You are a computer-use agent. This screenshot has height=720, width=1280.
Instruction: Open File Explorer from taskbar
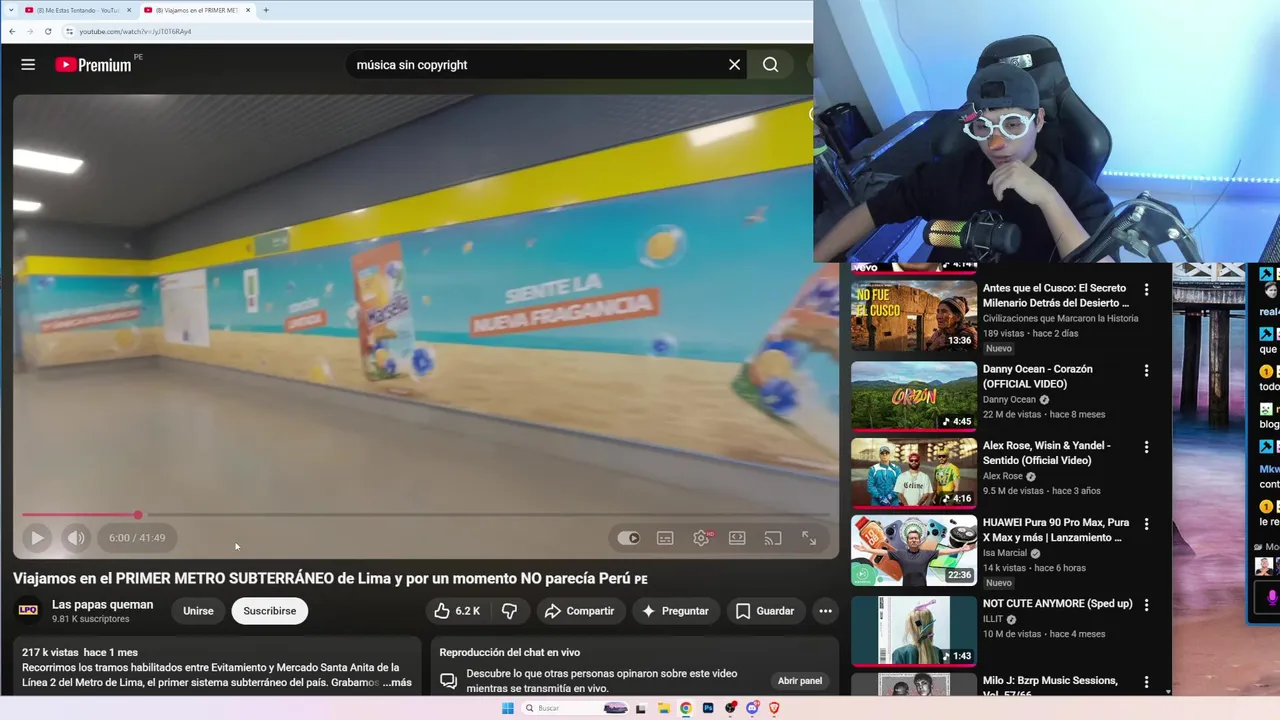664,708
